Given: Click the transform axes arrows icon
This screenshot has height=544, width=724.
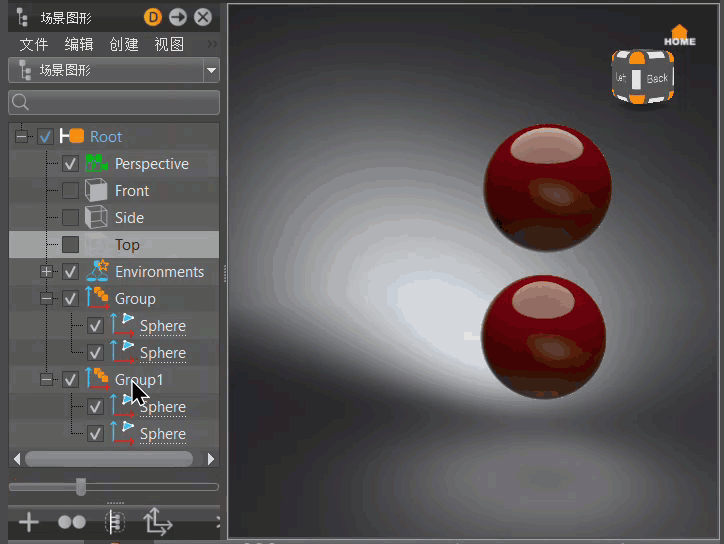Looking at the screenshot, I should [157, 522].
